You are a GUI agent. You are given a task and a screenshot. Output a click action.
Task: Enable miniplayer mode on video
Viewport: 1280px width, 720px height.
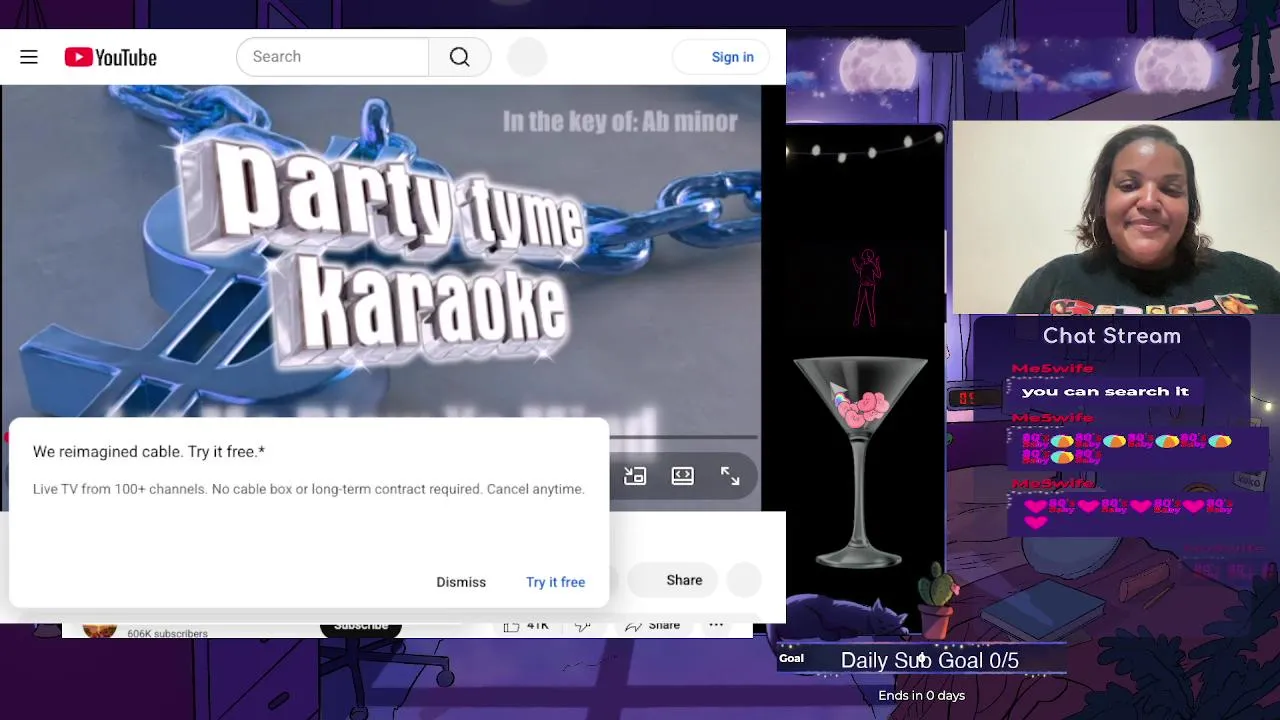click(635, 476)
